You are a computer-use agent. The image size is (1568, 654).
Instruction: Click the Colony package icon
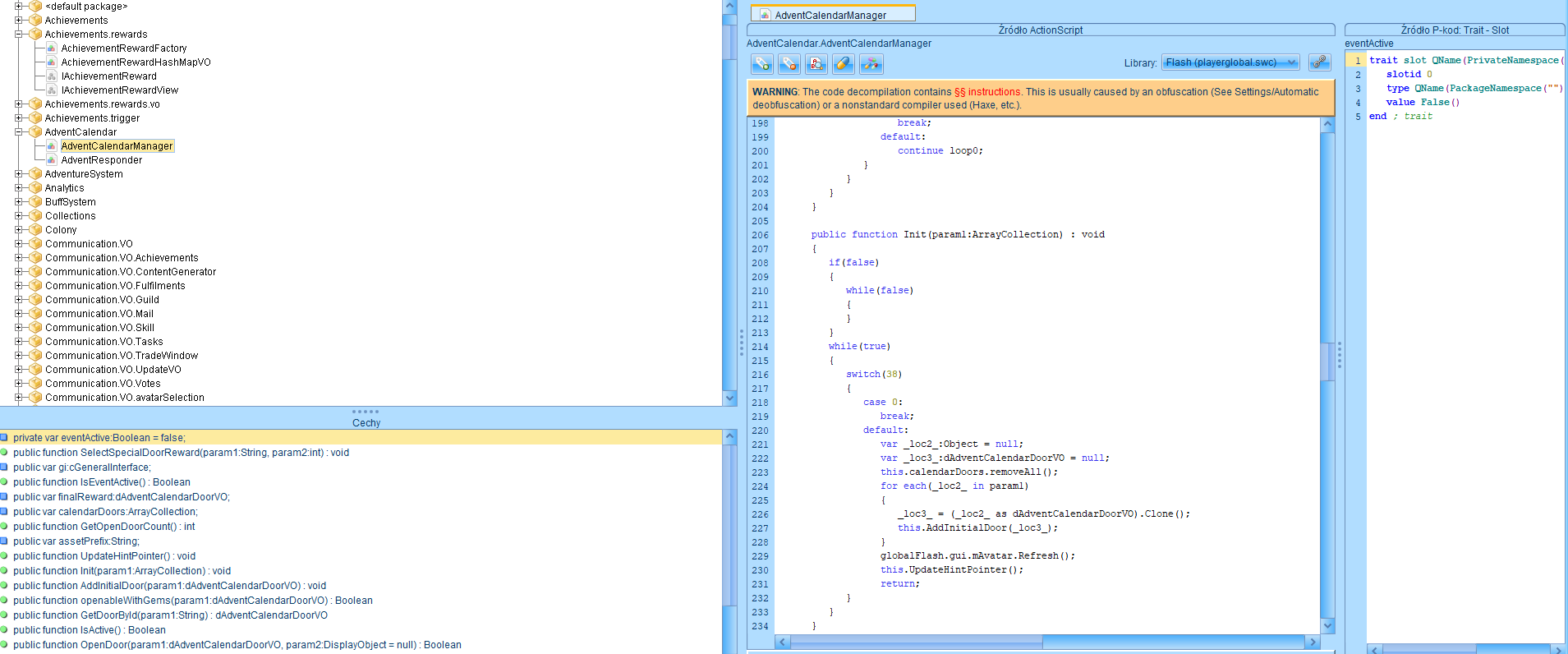pos(35,229)
